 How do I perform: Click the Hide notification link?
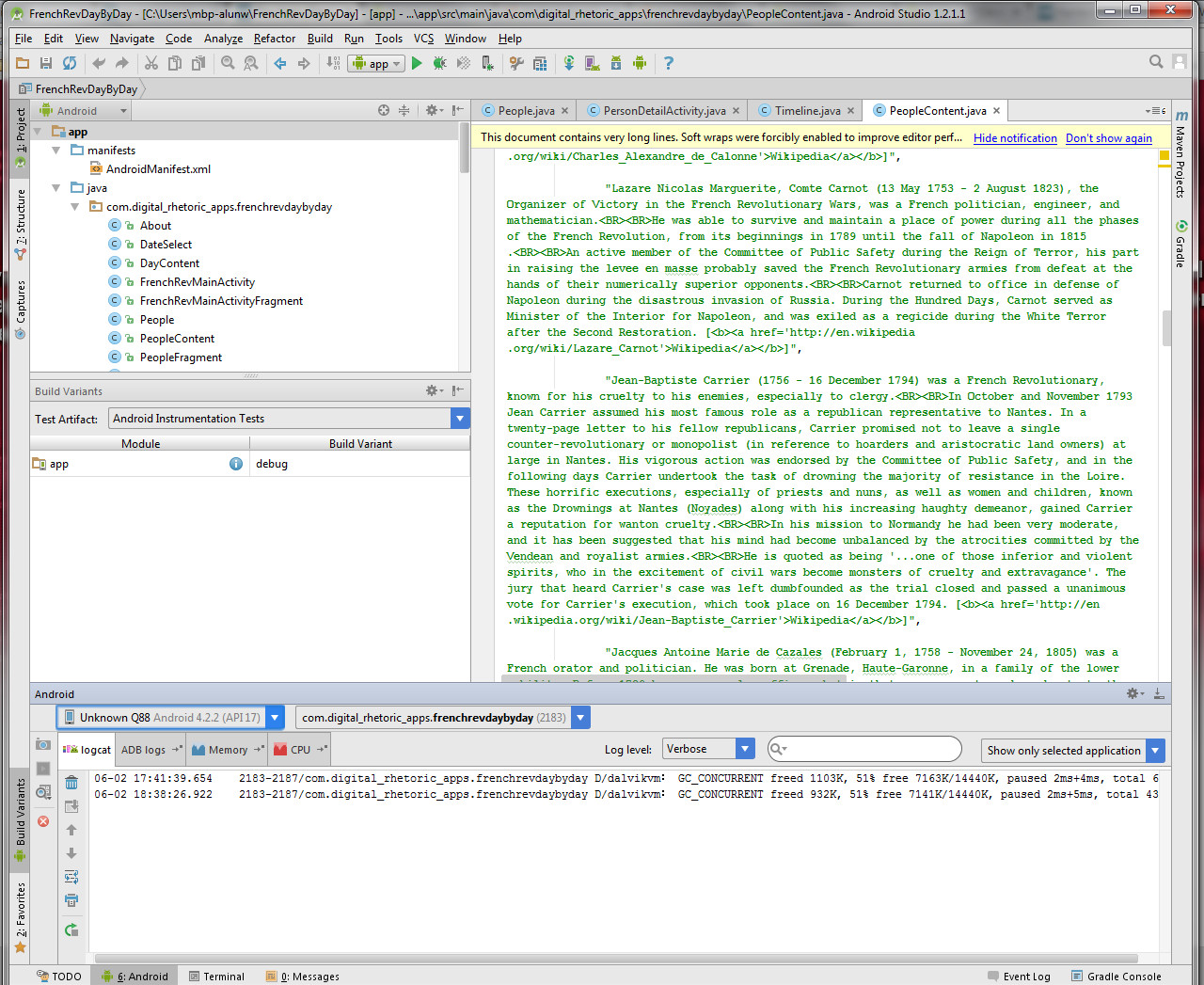pyautogui.click(x=1015, y=138)
